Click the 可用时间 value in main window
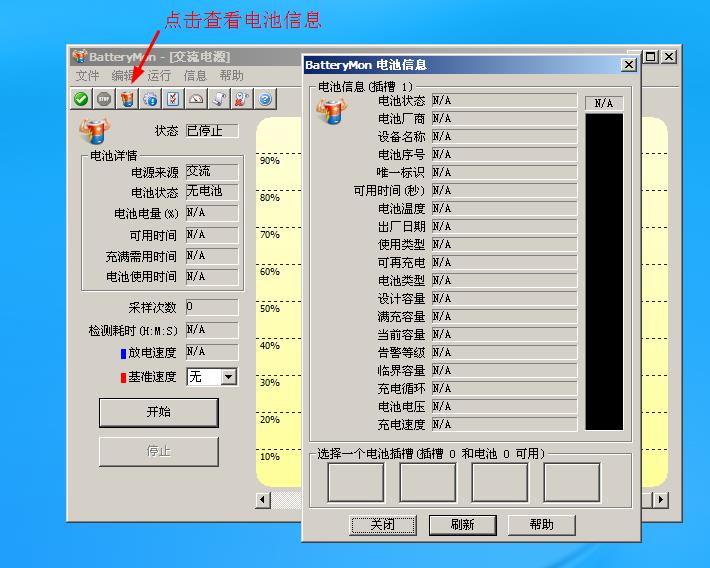The image size is (710, 568). [212, 235]
